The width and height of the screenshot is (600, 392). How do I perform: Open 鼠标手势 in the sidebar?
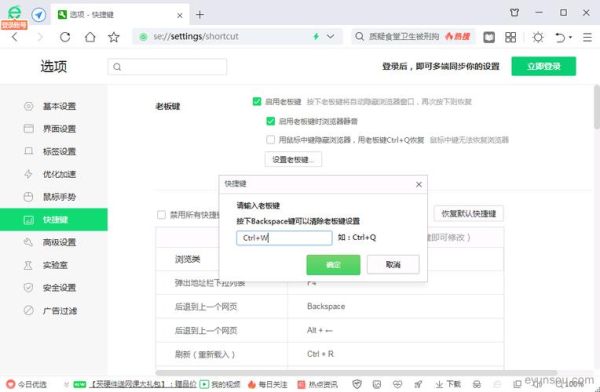(54, 197)
